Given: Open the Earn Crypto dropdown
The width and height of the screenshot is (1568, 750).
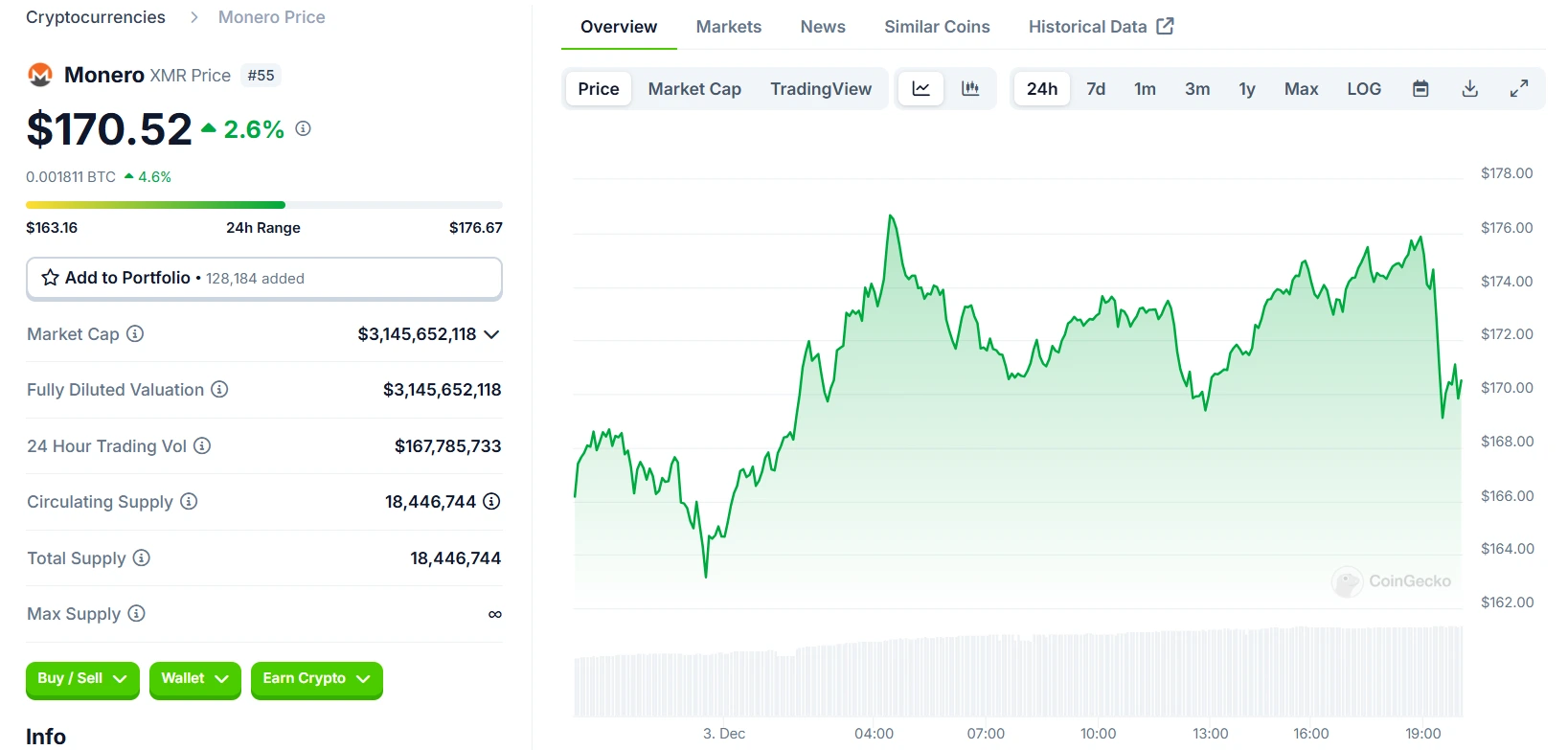Looking at the screenshot, I should [317, 679].
